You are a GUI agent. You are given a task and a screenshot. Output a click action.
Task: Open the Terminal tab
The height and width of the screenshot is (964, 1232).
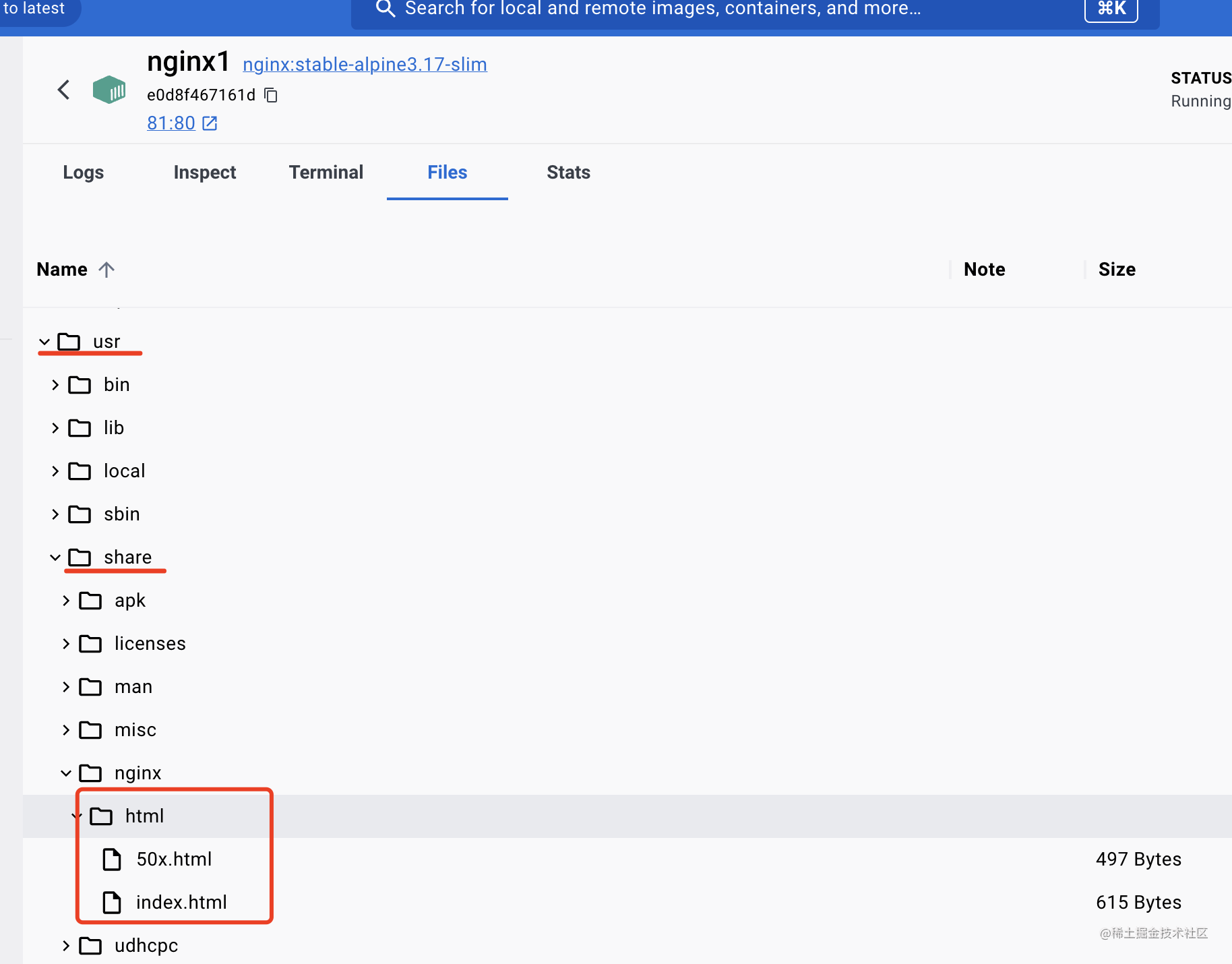(326, 173)
